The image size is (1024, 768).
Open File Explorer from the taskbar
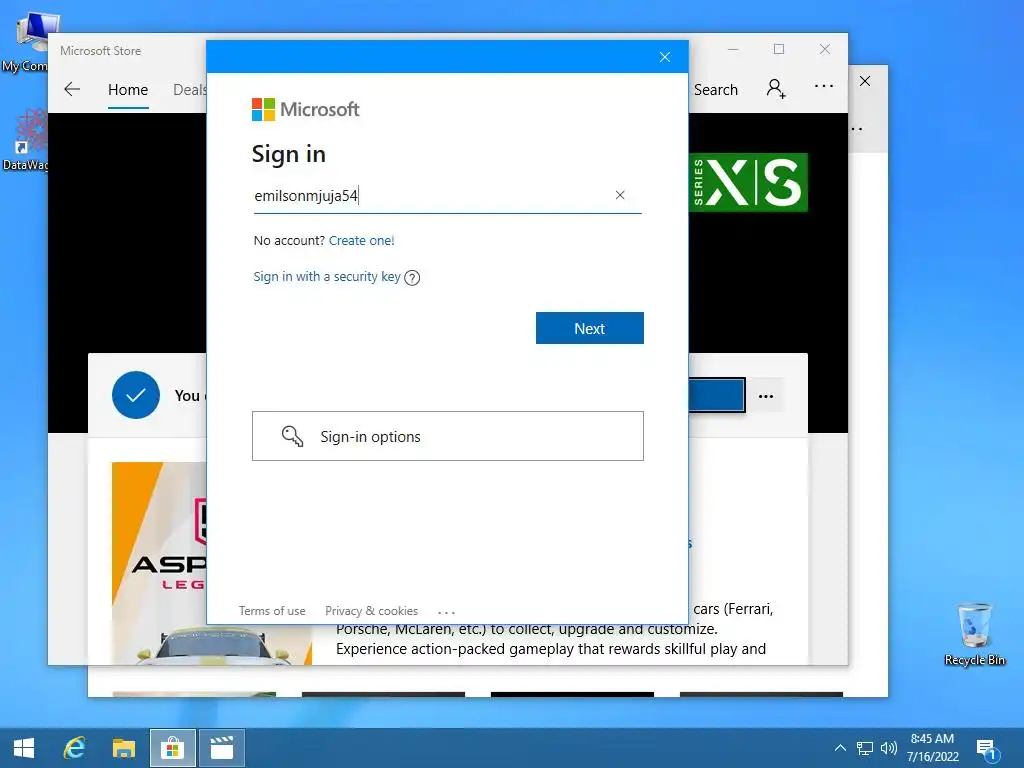pos(123,748)
